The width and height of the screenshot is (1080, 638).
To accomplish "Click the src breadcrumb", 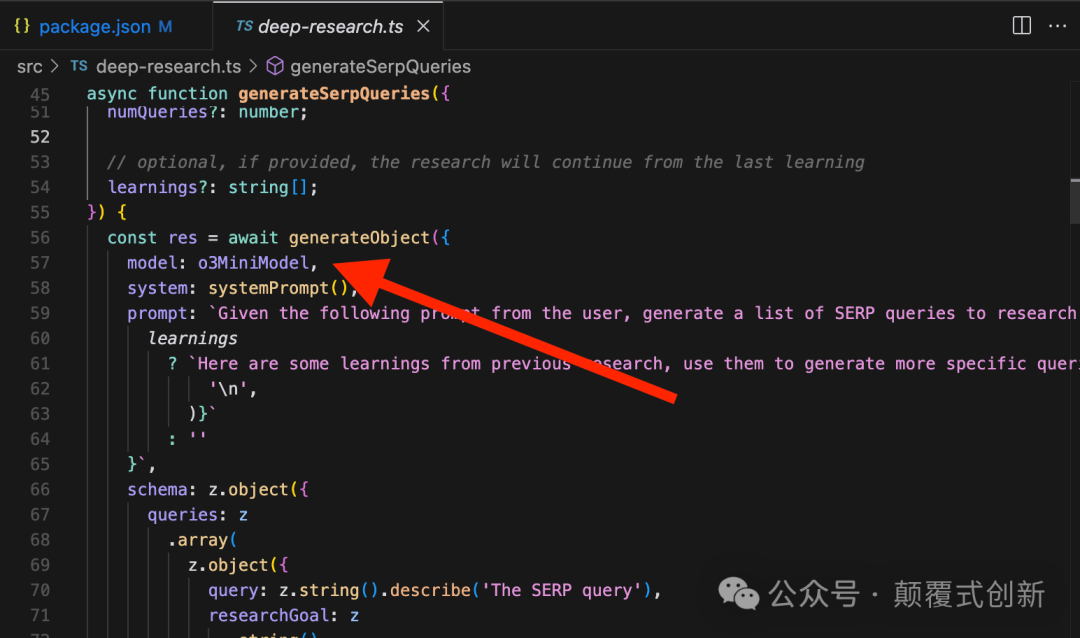I will click(30, 67).
